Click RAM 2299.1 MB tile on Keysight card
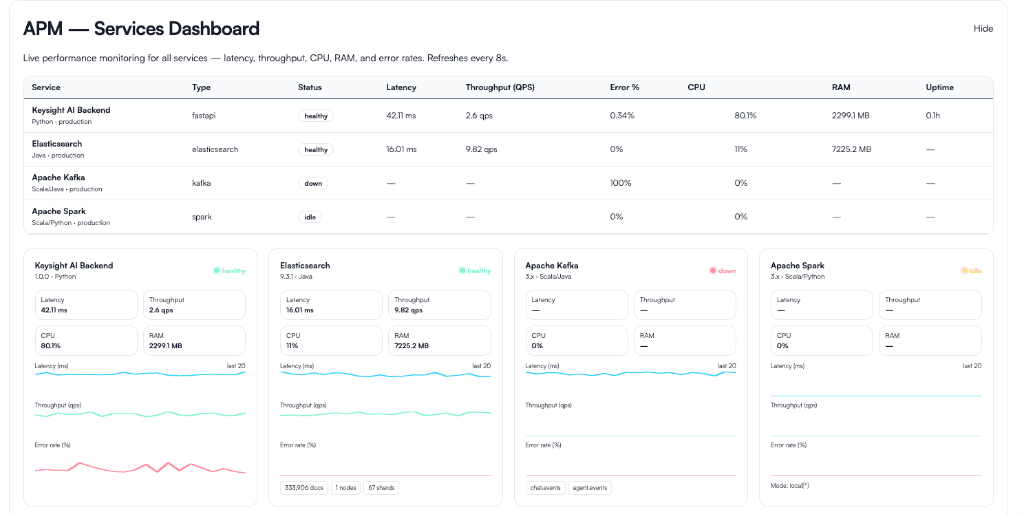Screen dimensions: 1024x514 [195, 340]
